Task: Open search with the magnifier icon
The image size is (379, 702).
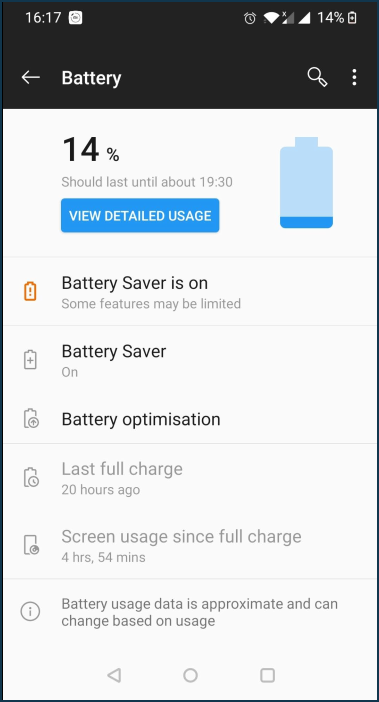Action: [x=317, y=77]
